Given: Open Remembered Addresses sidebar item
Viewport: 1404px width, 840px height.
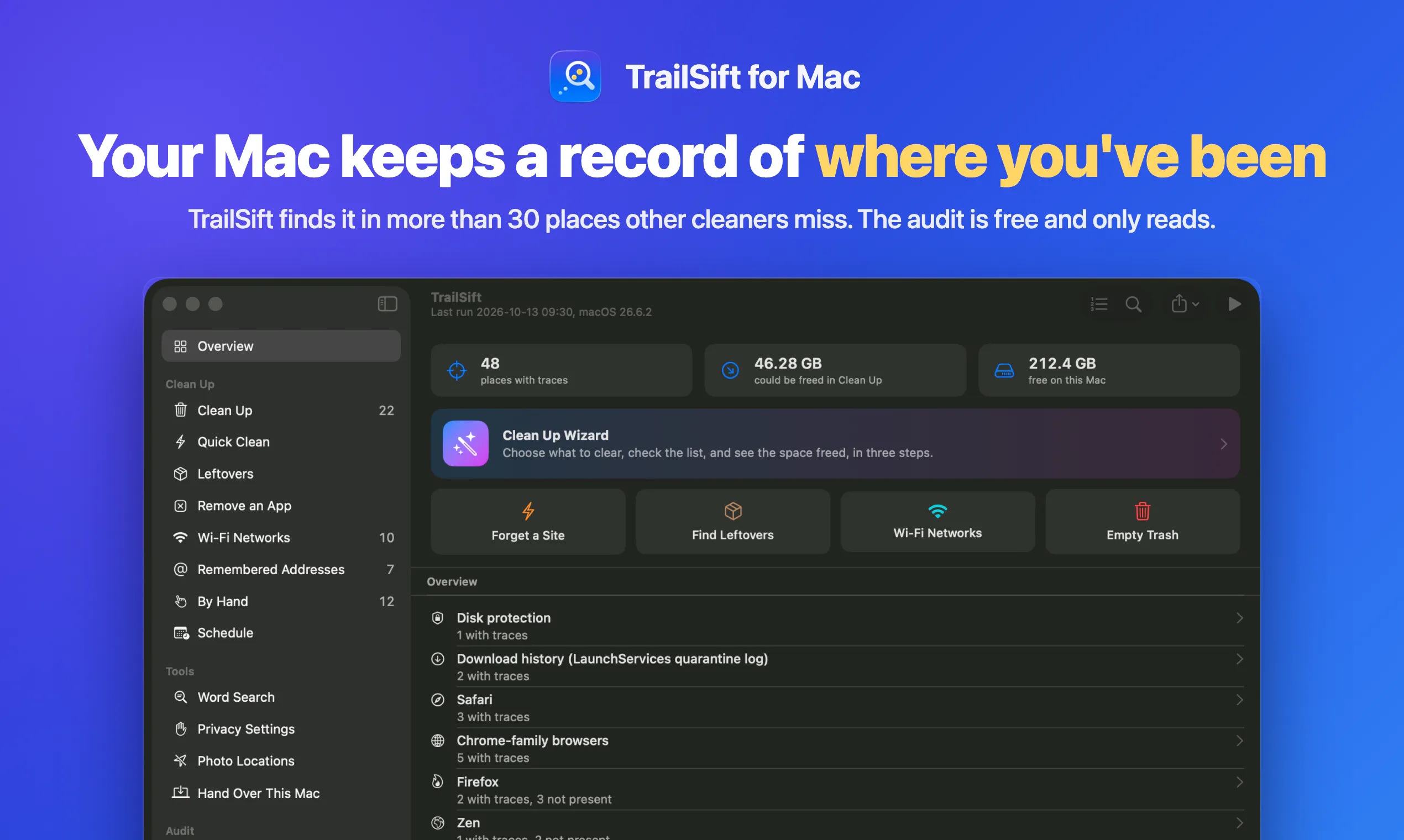Looking at the screenshot, I should (x=281, y=569).
